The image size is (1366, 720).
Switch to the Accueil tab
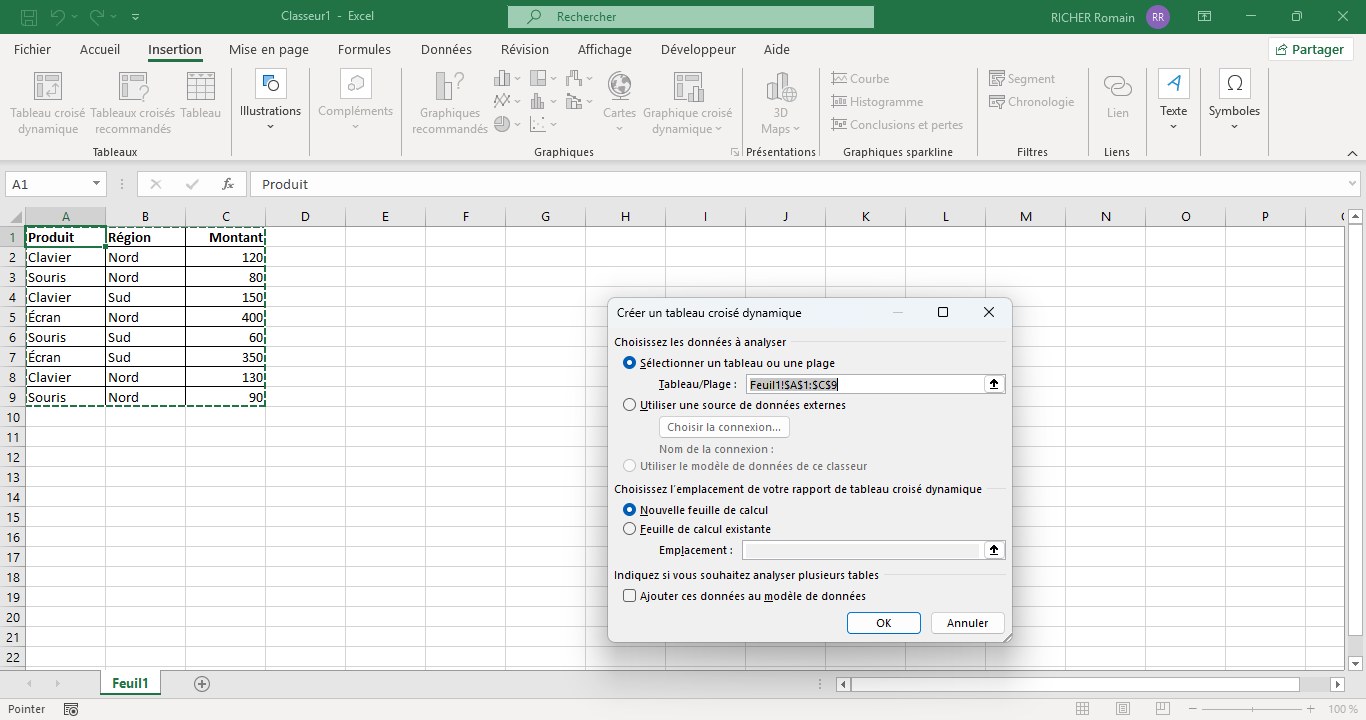pyautogui.click(x=100, y=49)
